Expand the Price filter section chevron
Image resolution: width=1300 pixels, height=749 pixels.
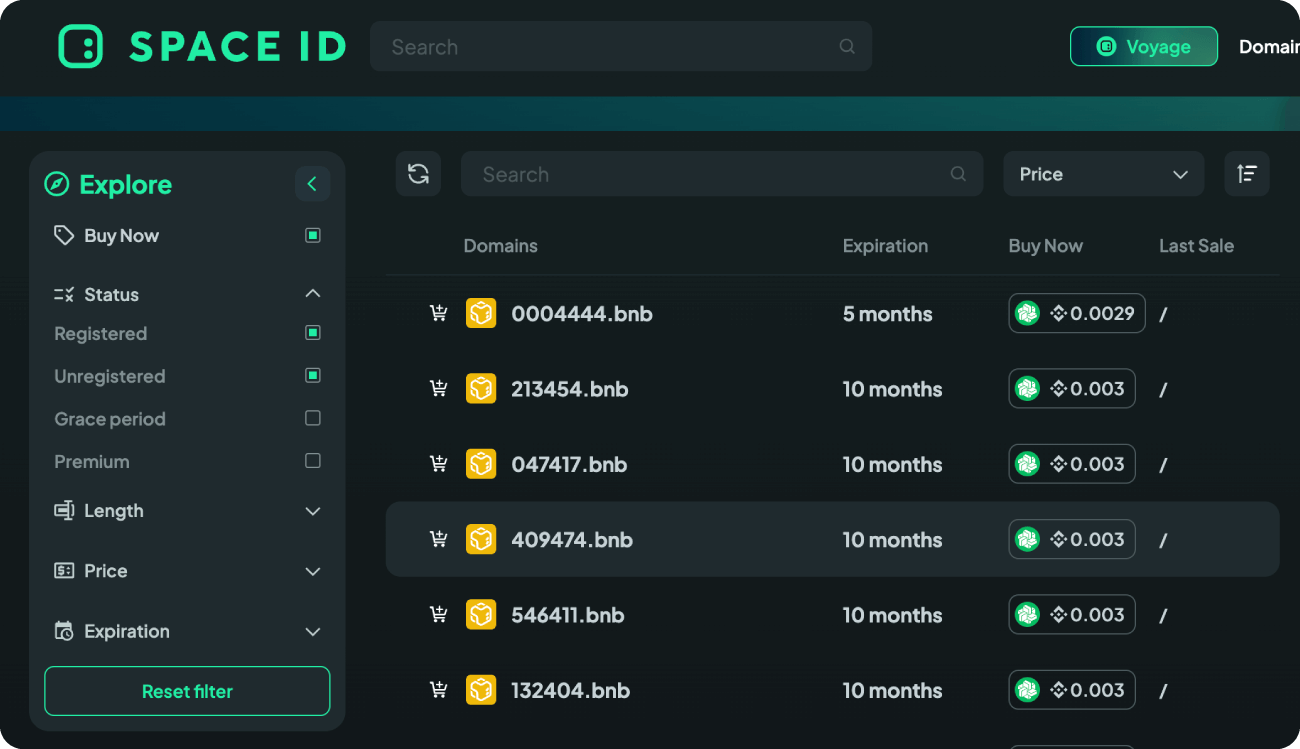click(x=313, y=571)
